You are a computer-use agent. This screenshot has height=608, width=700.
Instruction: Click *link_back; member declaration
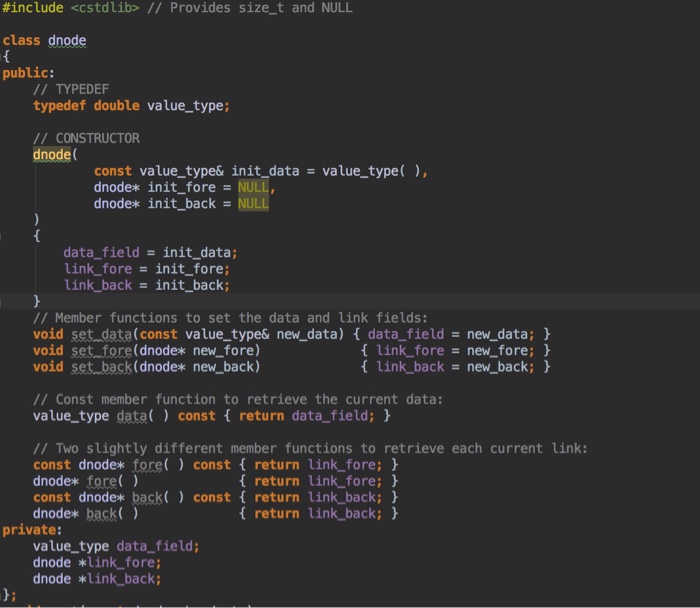click(x=120, y=579)
